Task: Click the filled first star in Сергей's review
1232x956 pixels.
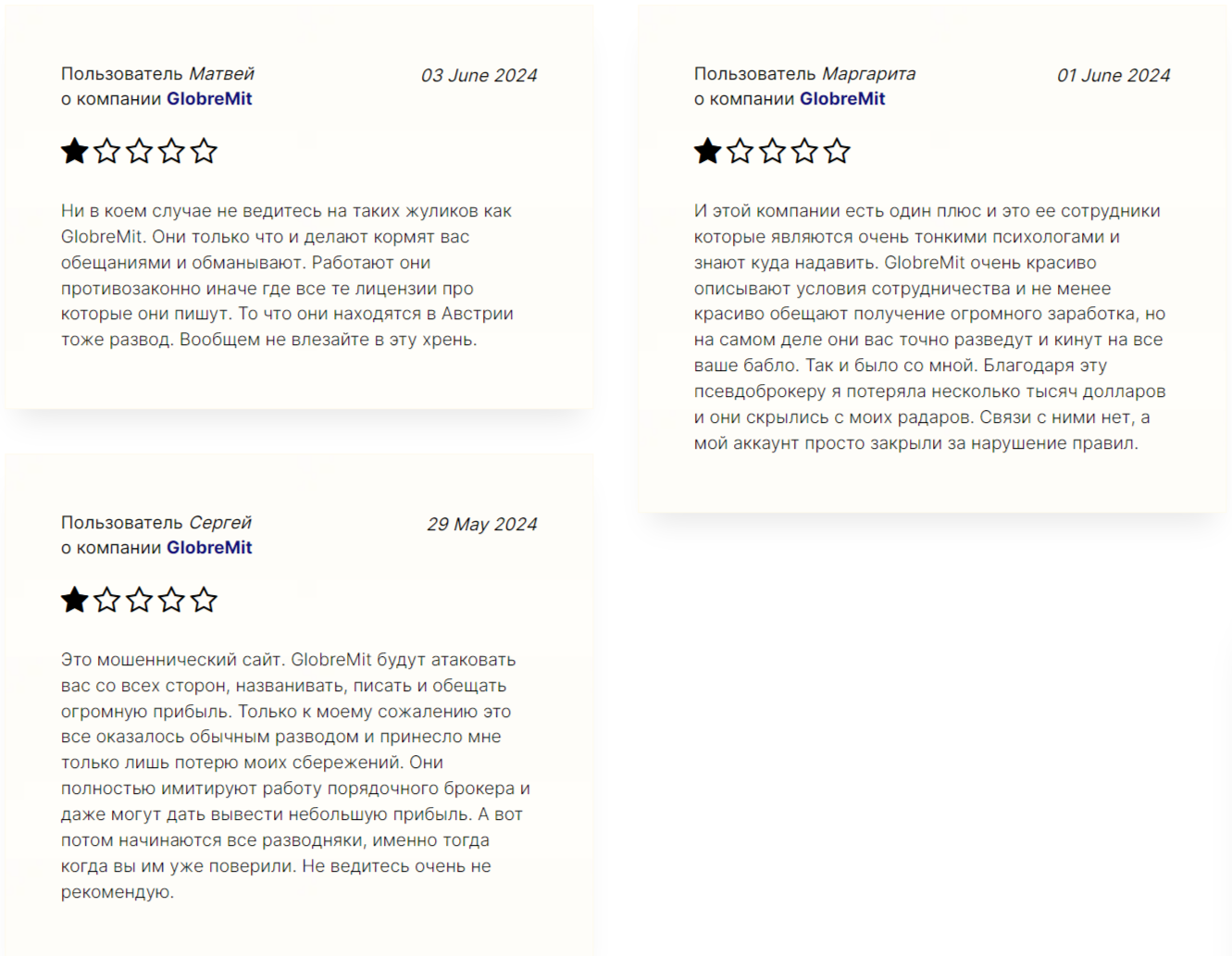Action: tap(75, 600)
